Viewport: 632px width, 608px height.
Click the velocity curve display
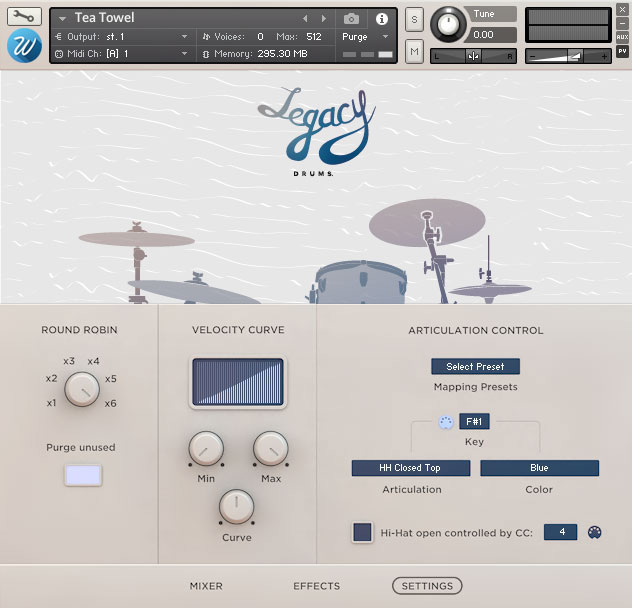[238, 382]
